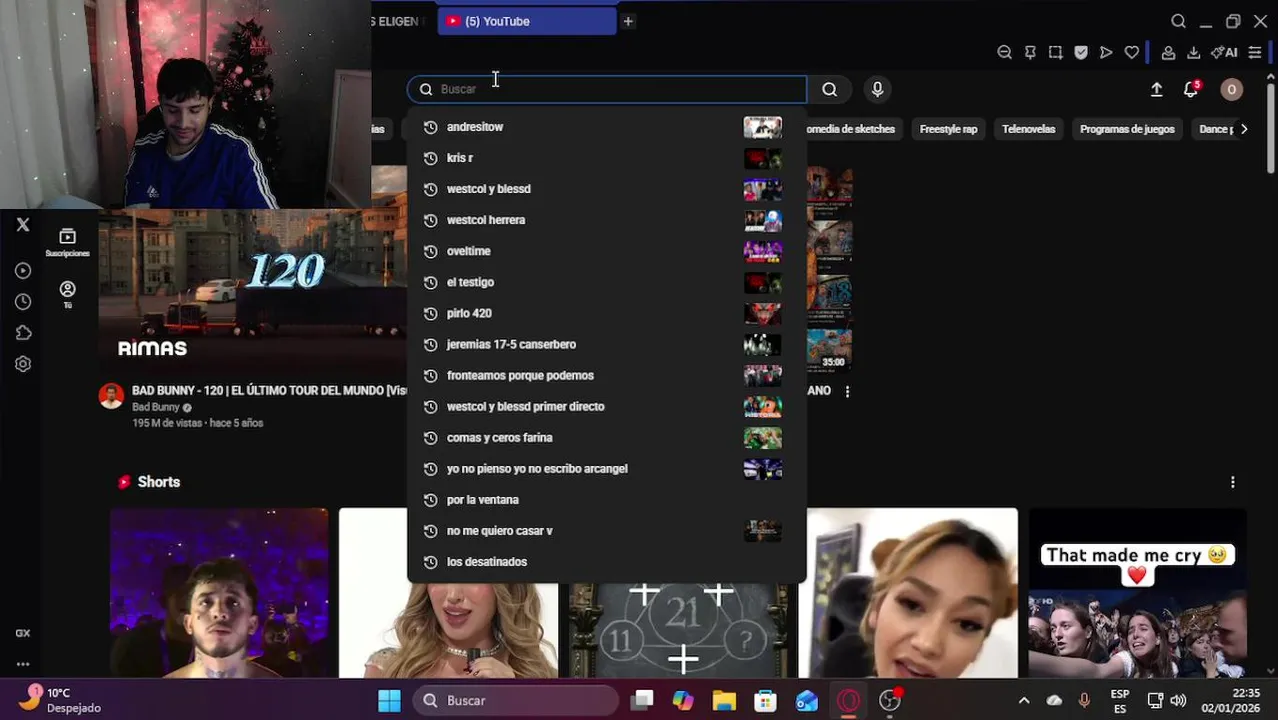Choose the oveltime search suggestion
Image resolution: width=1278 pixels, height=720 pixels.
click(x=606, y=251)
